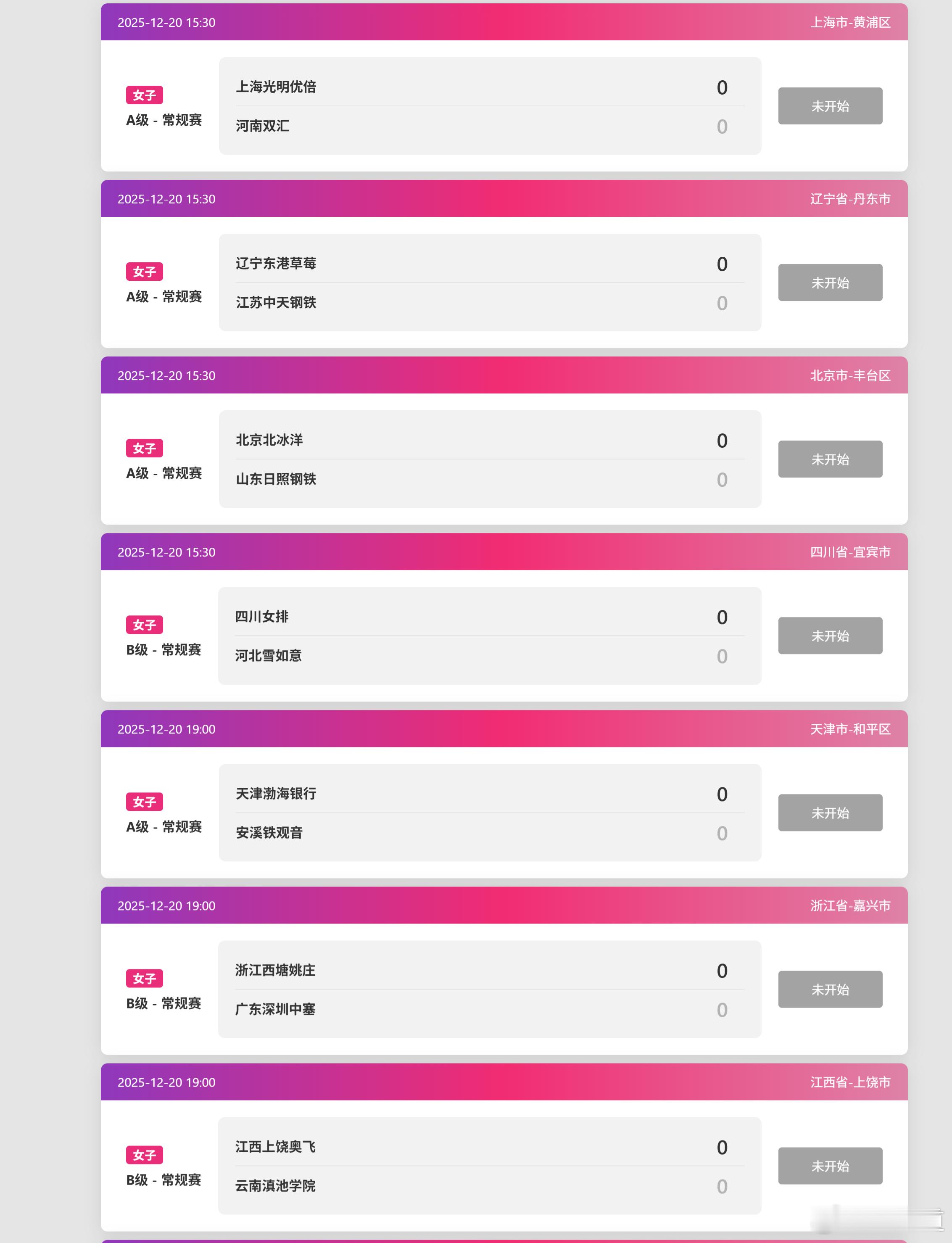This screenshot has height=1243, width=952.
Task: Select team name 安溪铁观音
Action: pos(269,833)
